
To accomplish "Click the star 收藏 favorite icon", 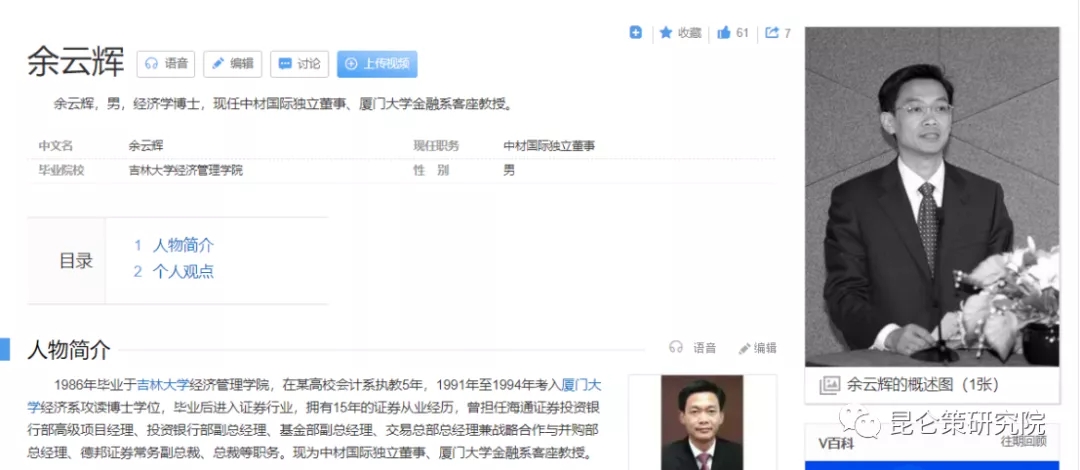I will 666,33.
